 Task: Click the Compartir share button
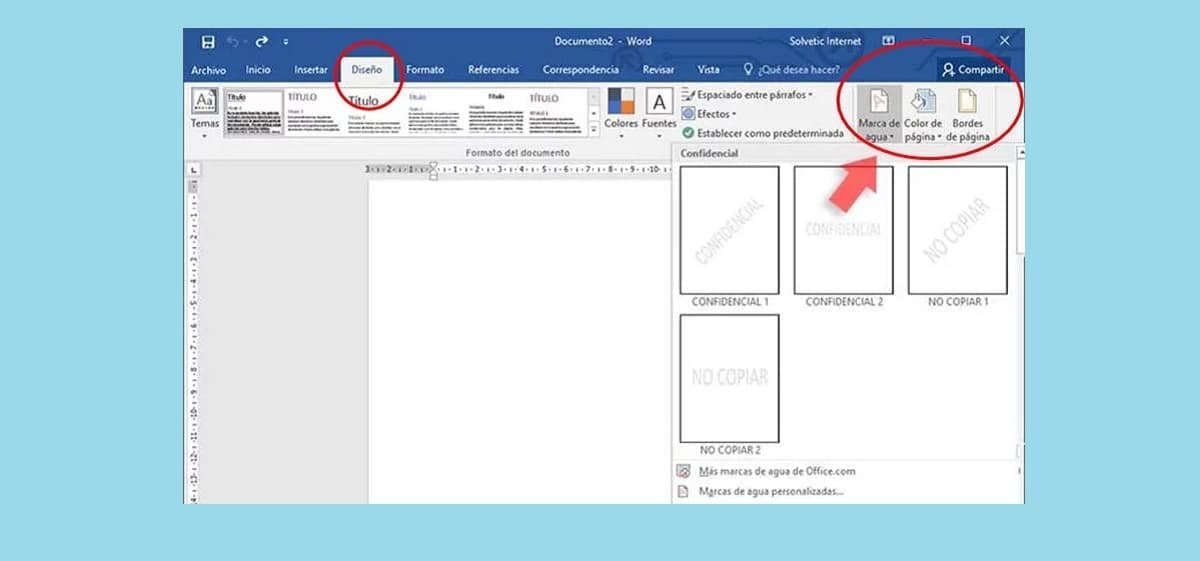(972, 70)
